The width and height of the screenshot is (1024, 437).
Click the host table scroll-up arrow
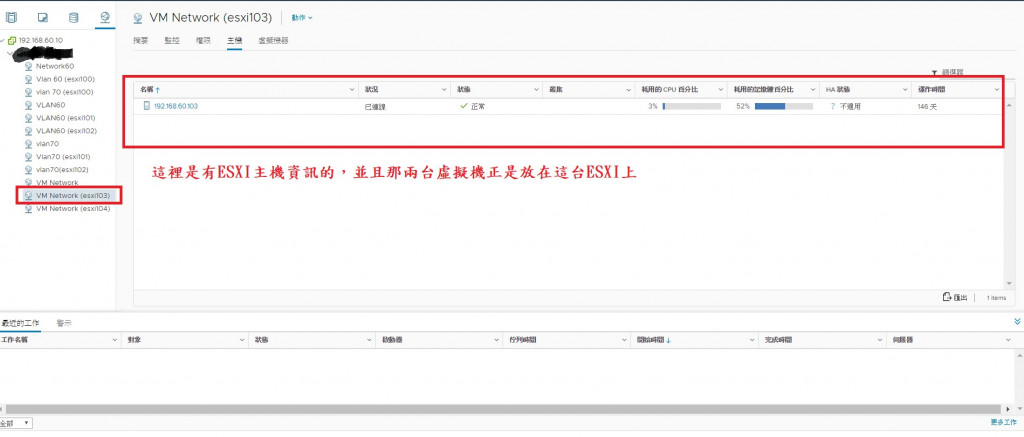(1010, 105)
